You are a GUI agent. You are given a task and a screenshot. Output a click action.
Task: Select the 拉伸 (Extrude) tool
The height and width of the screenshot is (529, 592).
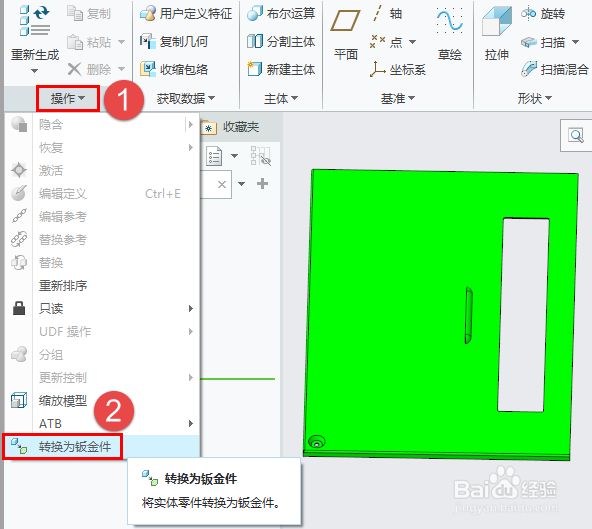(x=497, y=34)
